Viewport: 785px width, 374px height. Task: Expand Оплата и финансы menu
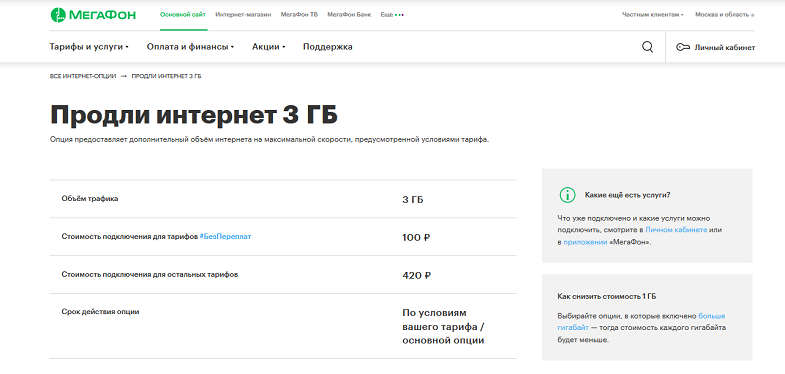point(190,47)
